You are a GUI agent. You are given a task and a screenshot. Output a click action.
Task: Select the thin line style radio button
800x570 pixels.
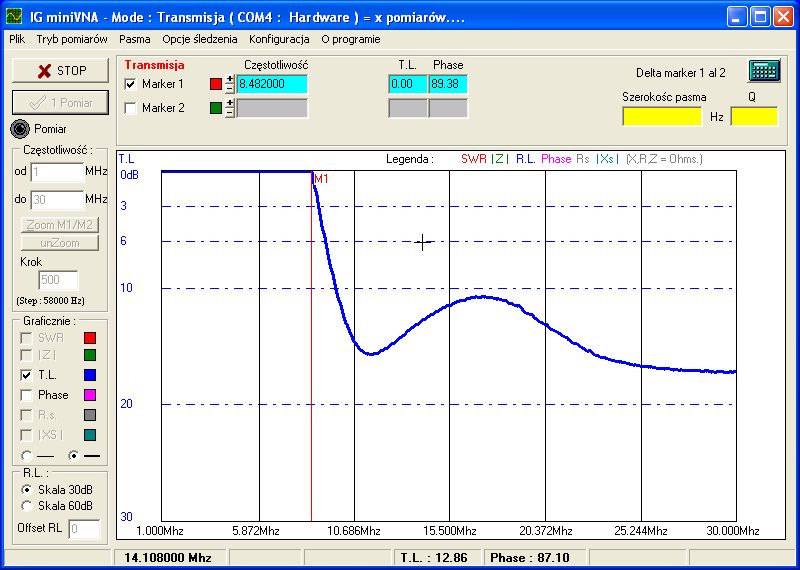[26, 455]
